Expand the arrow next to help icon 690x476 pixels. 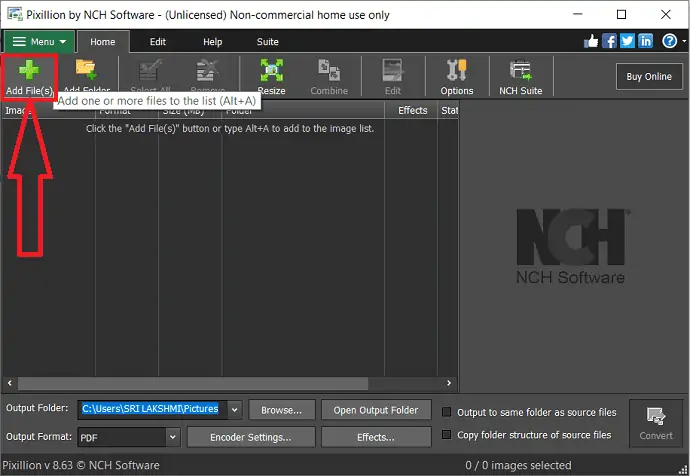tap(684, 41)
